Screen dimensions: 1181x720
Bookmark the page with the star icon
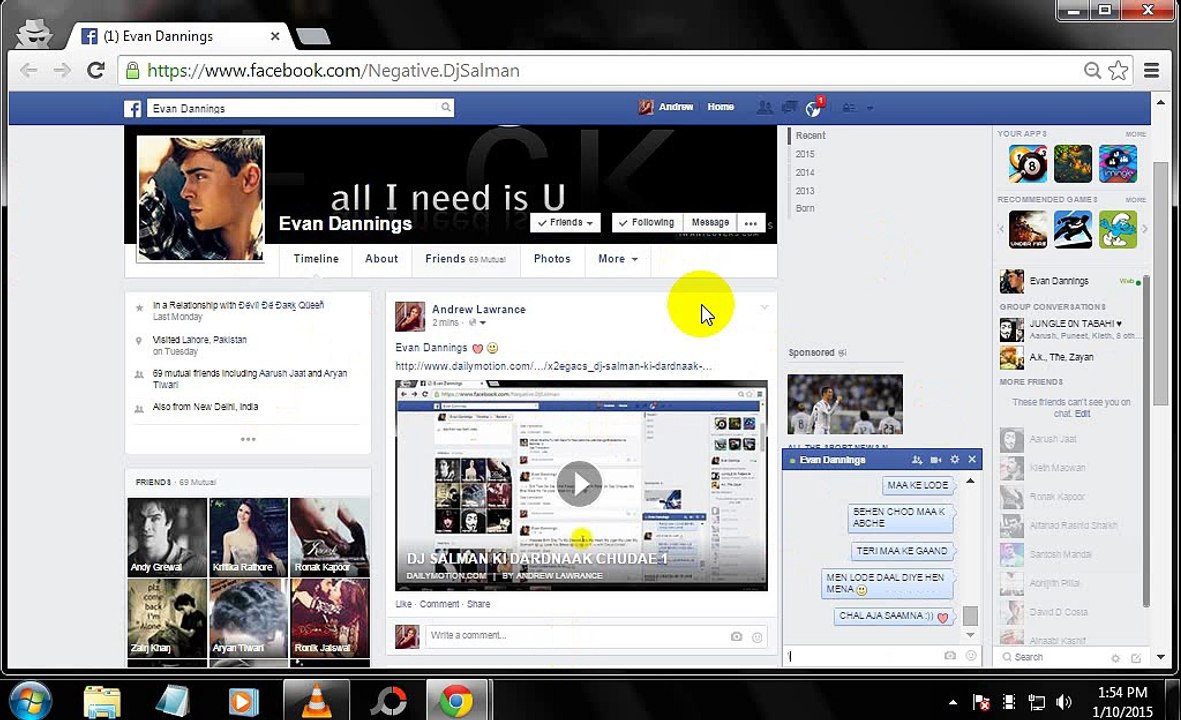tap(1118, 71)
